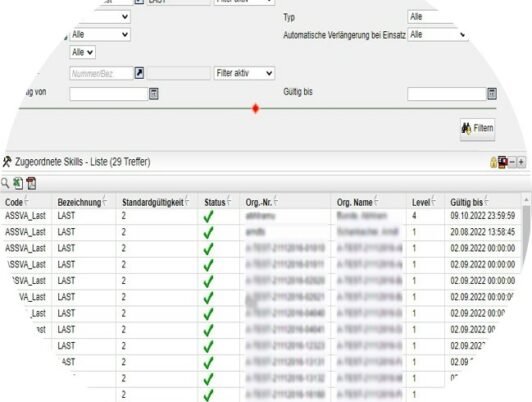Click the greyed field beside the lookup arrow
This screenshot has height=402, width=532.
coord(179,73)
